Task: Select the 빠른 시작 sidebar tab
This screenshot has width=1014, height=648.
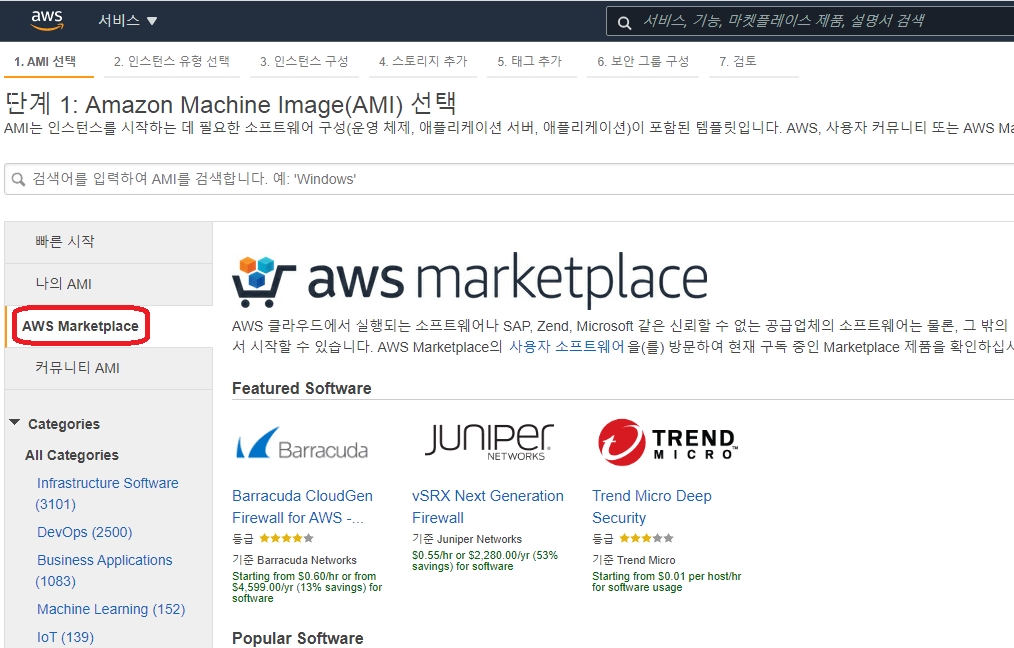Action: (x=65, y=242)
